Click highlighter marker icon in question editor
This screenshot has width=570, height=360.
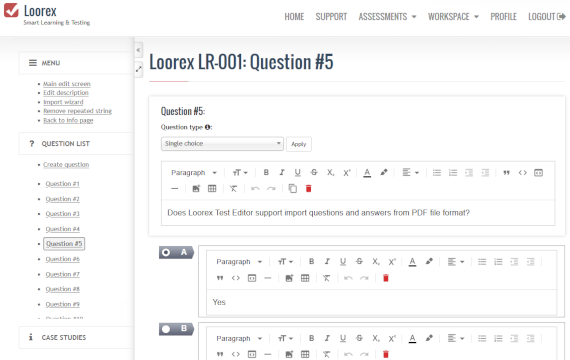(x=384, y=172)
